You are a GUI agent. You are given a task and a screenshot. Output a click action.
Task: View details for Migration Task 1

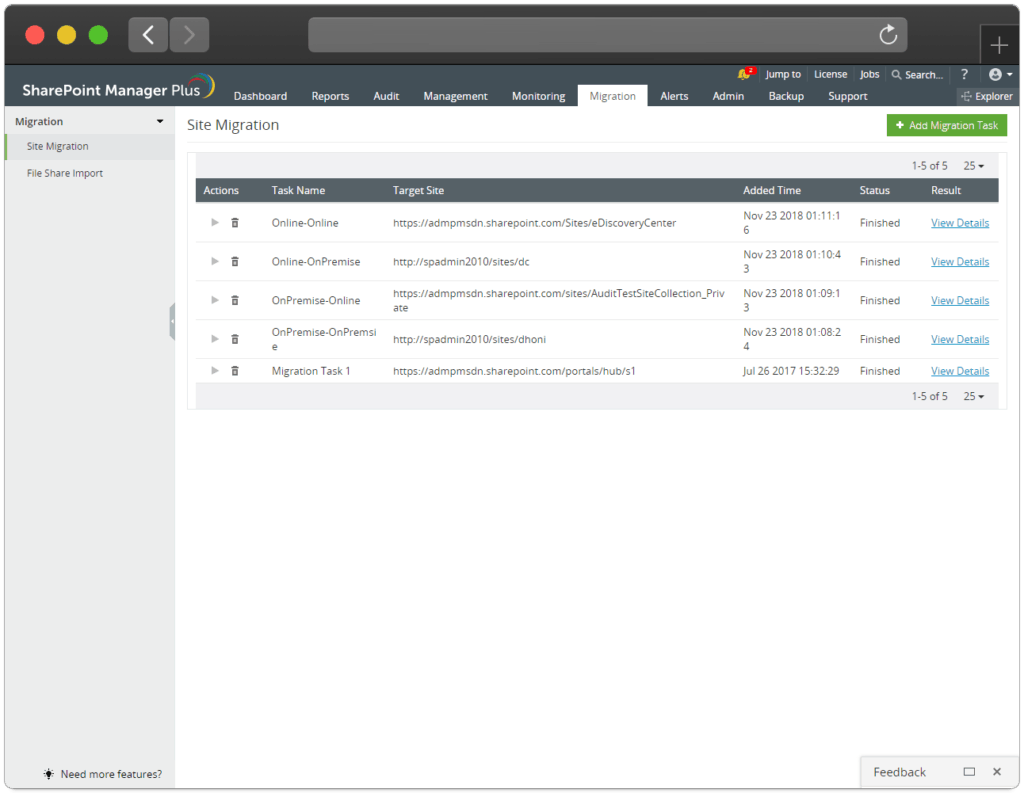point(960,371)
